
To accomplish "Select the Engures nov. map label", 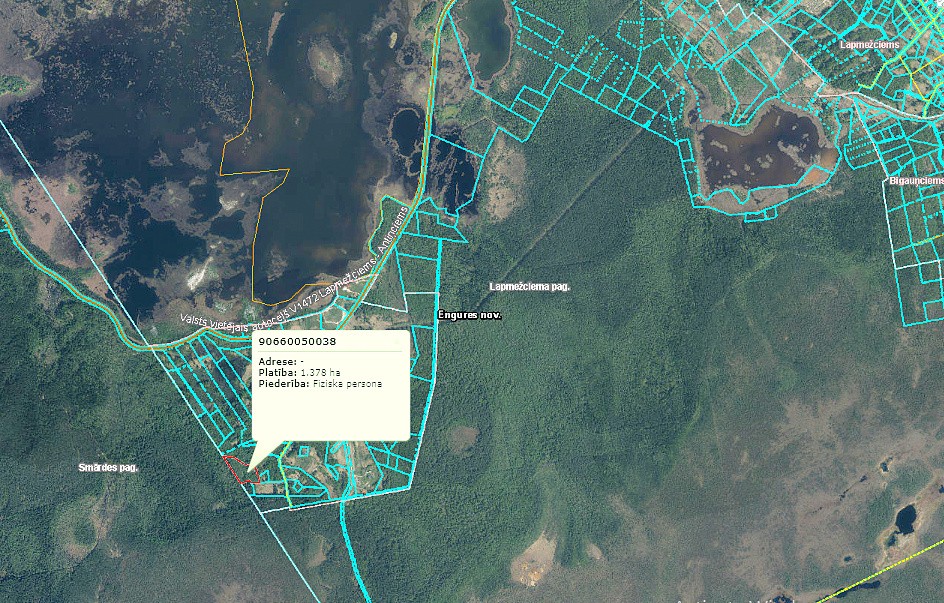I will (469, 315).
